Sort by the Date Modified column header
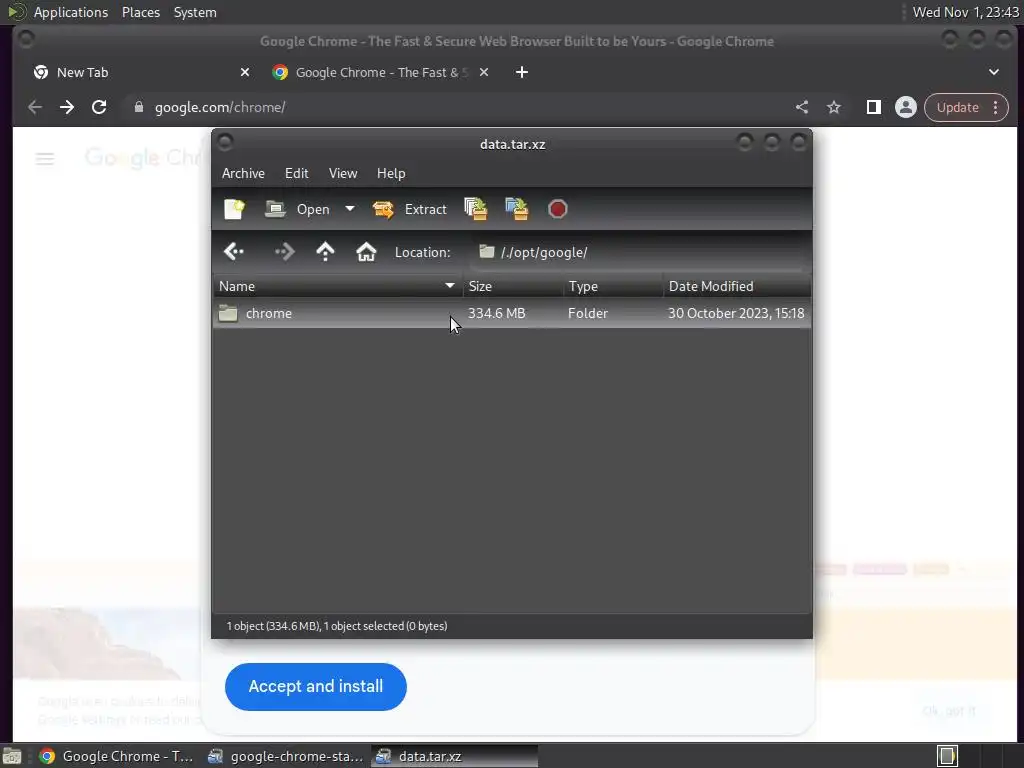1024x768 pixels. pyautogui.click(x=737, y=286)
